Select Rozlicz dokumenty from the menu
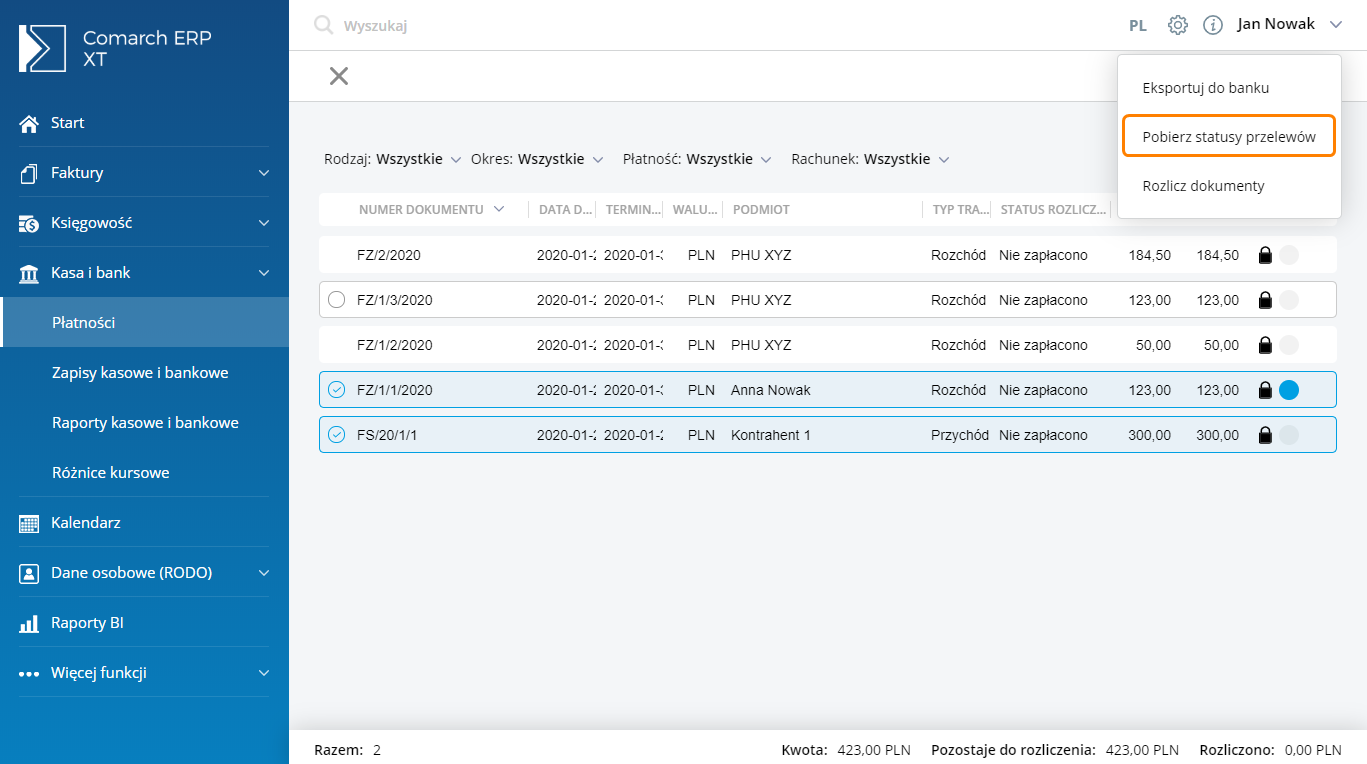 [x=1203, y=186]
